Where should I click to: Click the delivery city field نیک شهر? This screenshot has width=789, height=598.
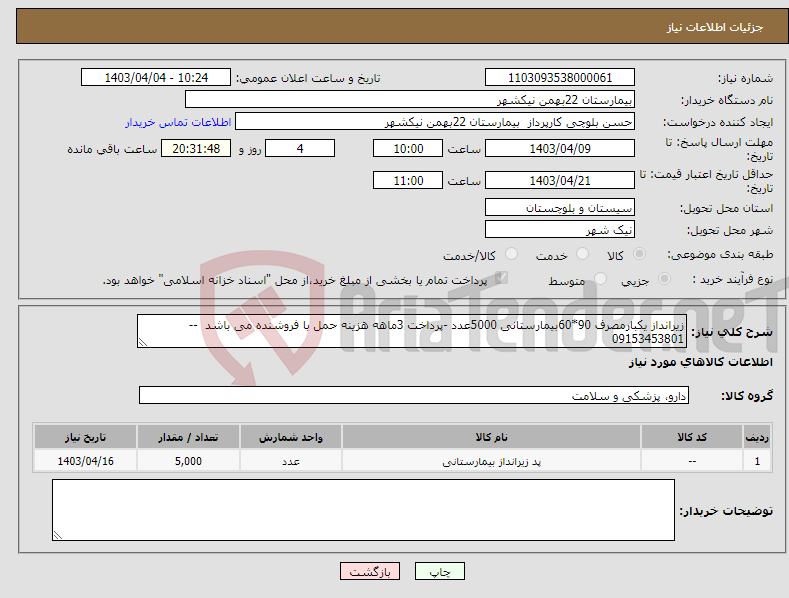(x=560, y=230)
